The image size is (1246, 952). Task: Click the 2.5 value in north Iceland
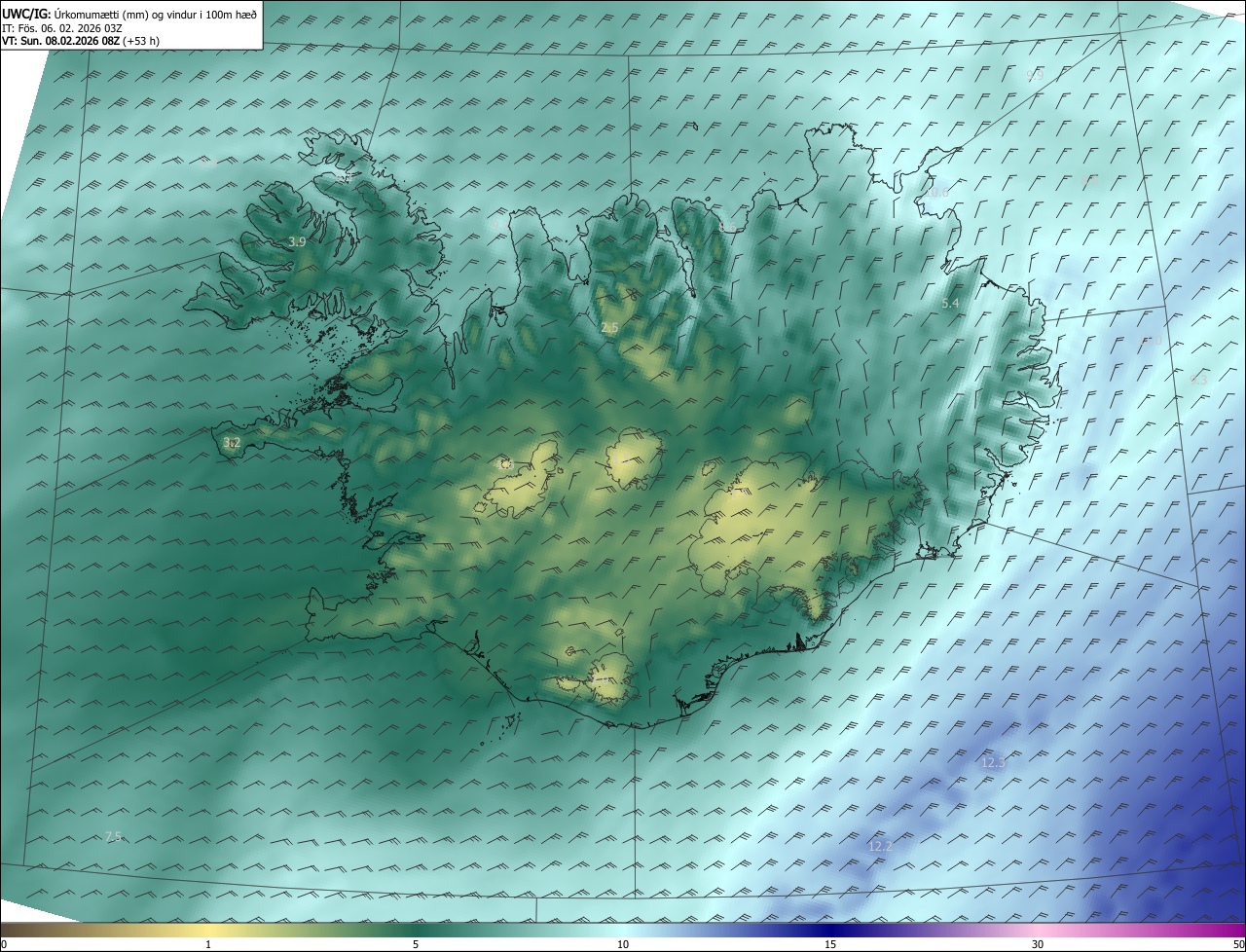point(609,329)
